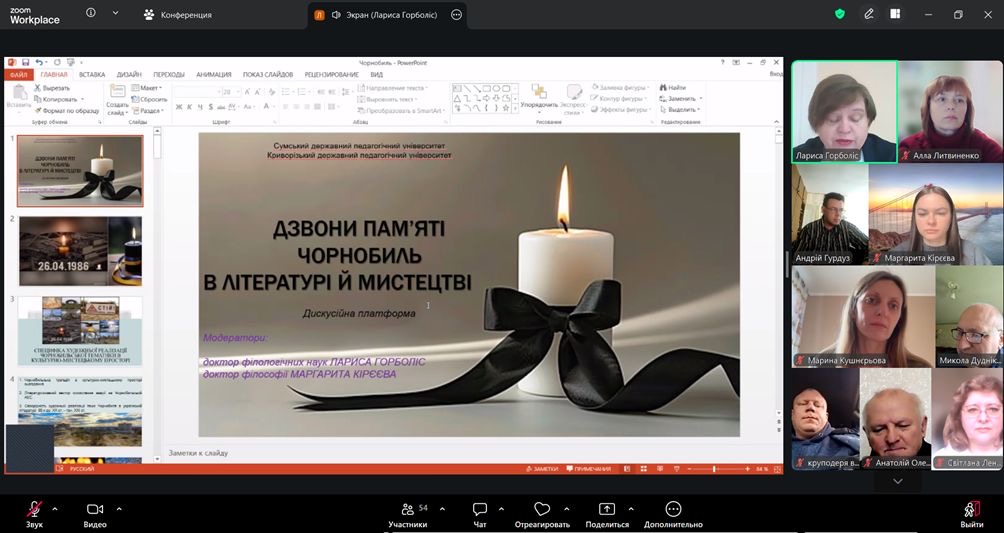Expand audio options arrow next to Звук
Viewport: 1004px width, 533px height.
click(55, 508)
